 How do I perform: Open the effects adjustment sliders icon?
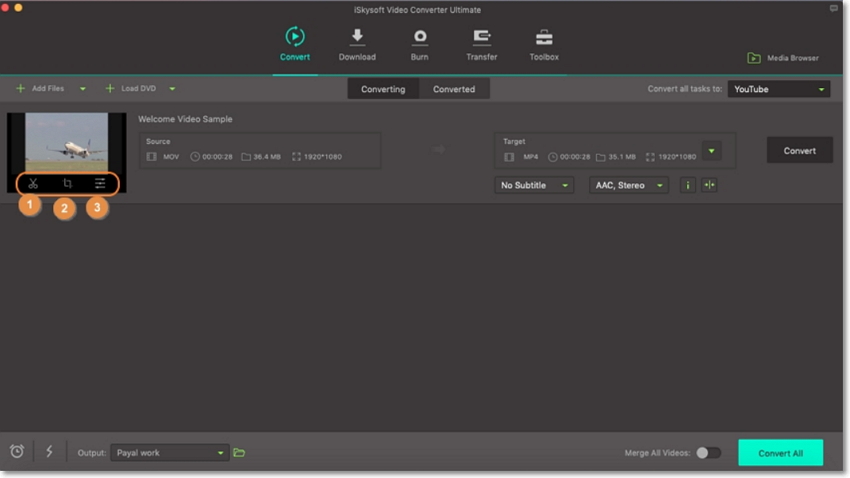[x=100, y=184]
